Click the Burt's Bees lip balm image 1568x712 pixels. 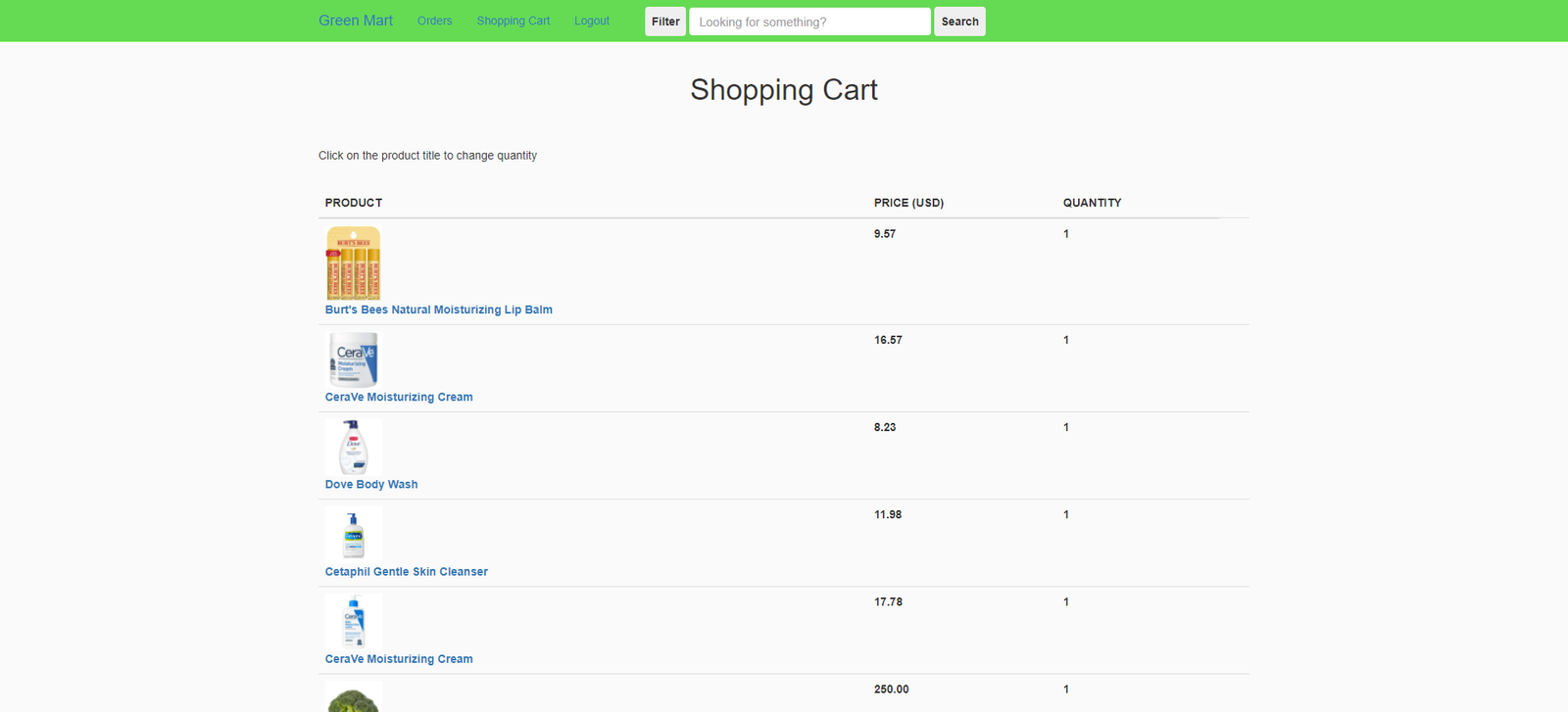353,263
